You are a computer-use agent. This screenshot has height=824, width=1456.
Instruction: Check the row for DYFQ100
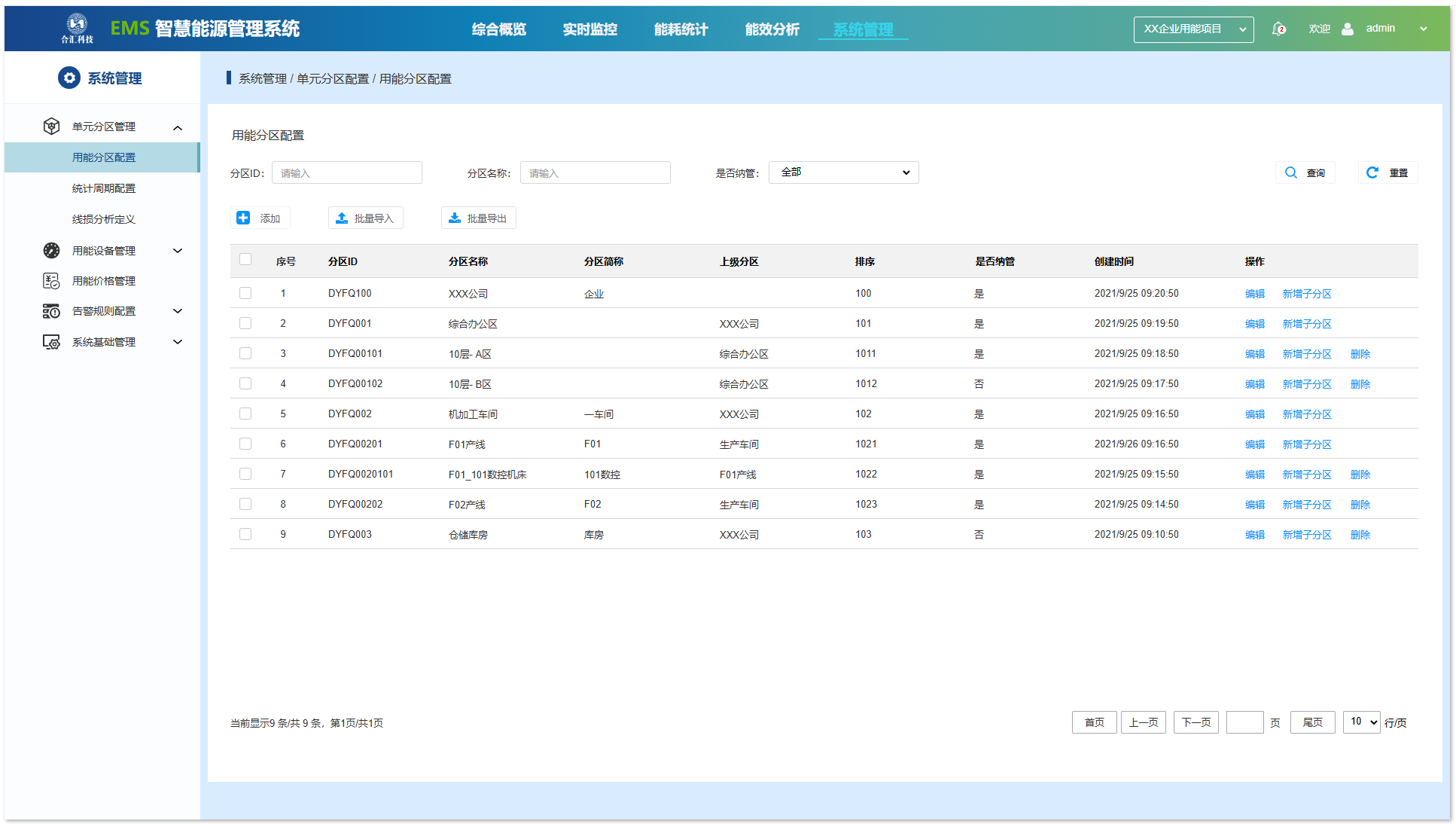245,293
